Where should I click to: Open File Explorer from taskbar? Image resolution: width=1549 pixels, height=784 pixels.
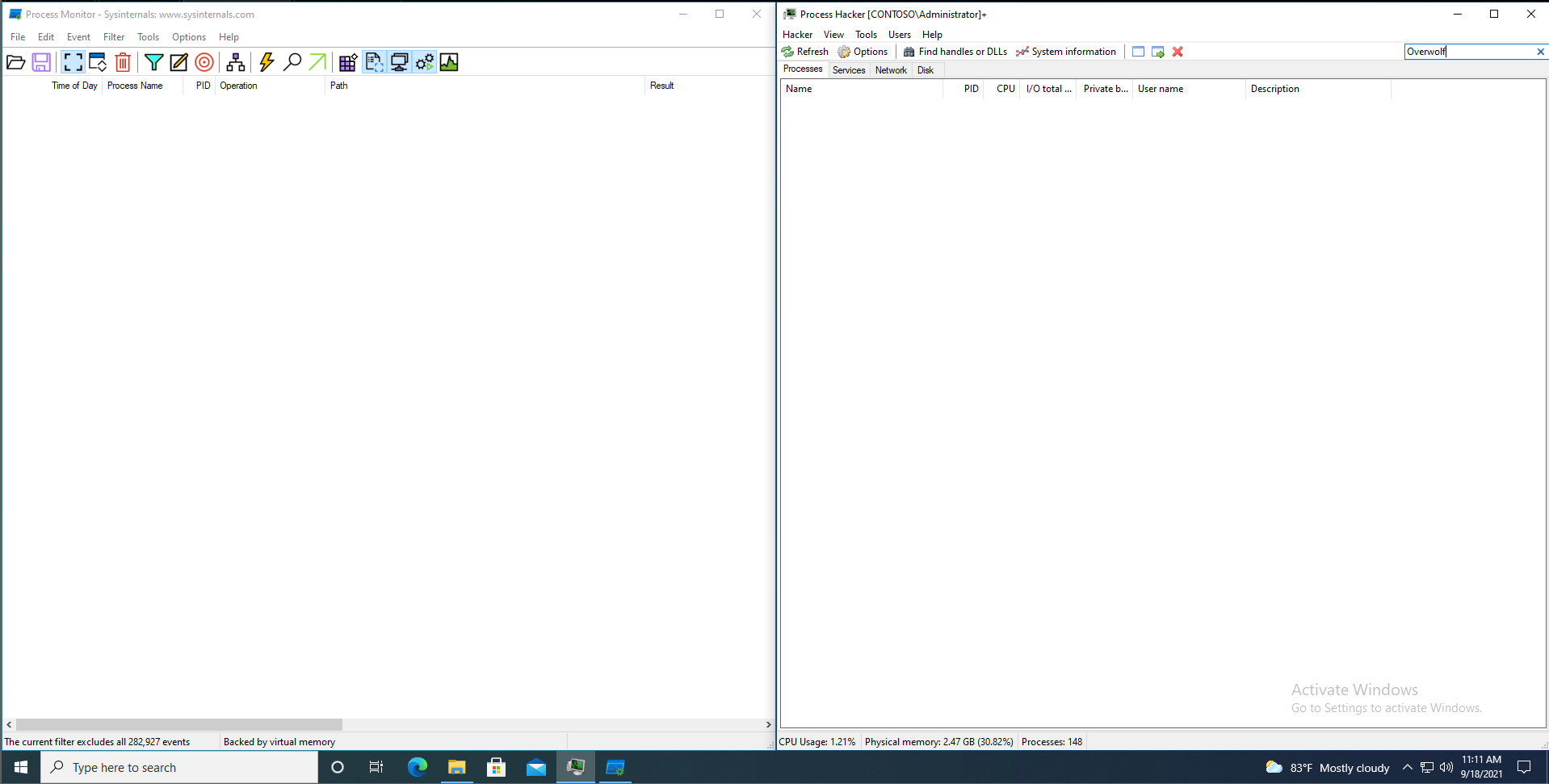[456, 767]
